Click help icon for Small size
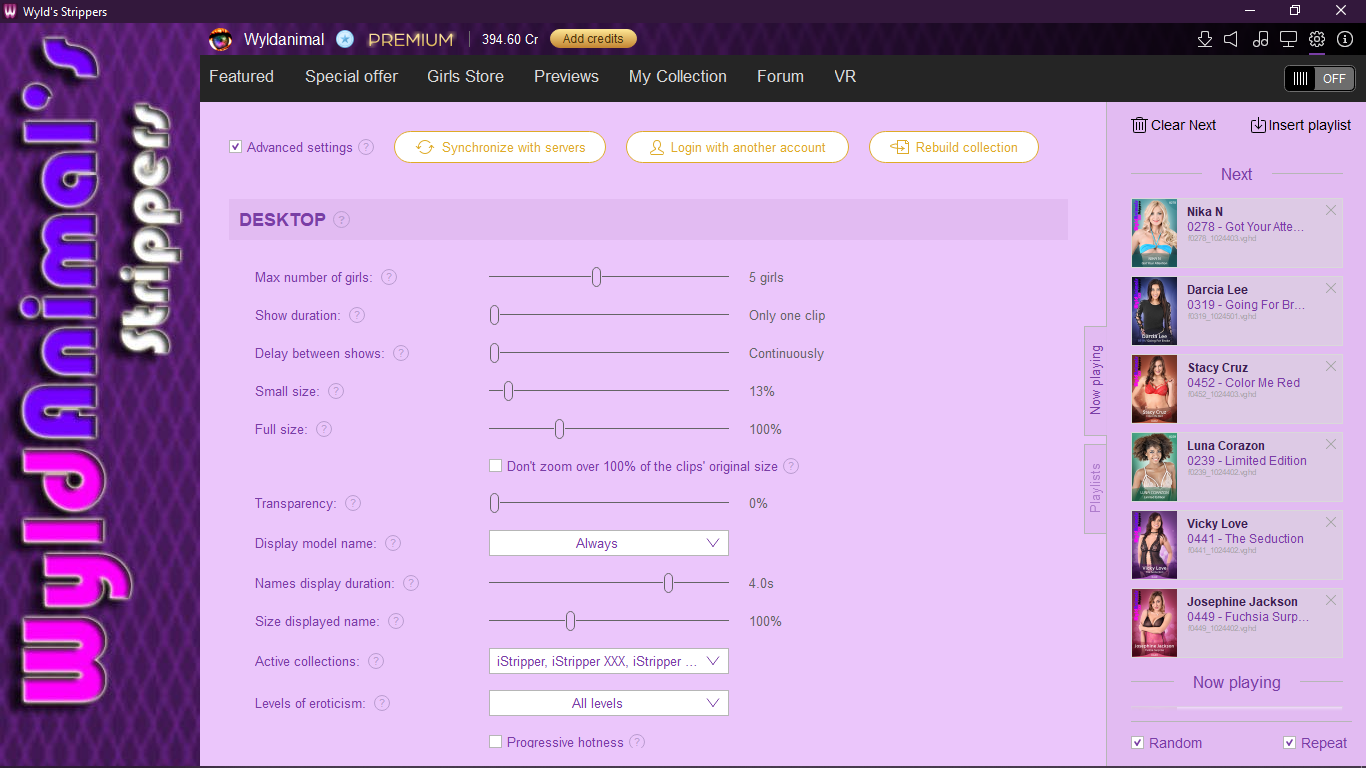 336,391
